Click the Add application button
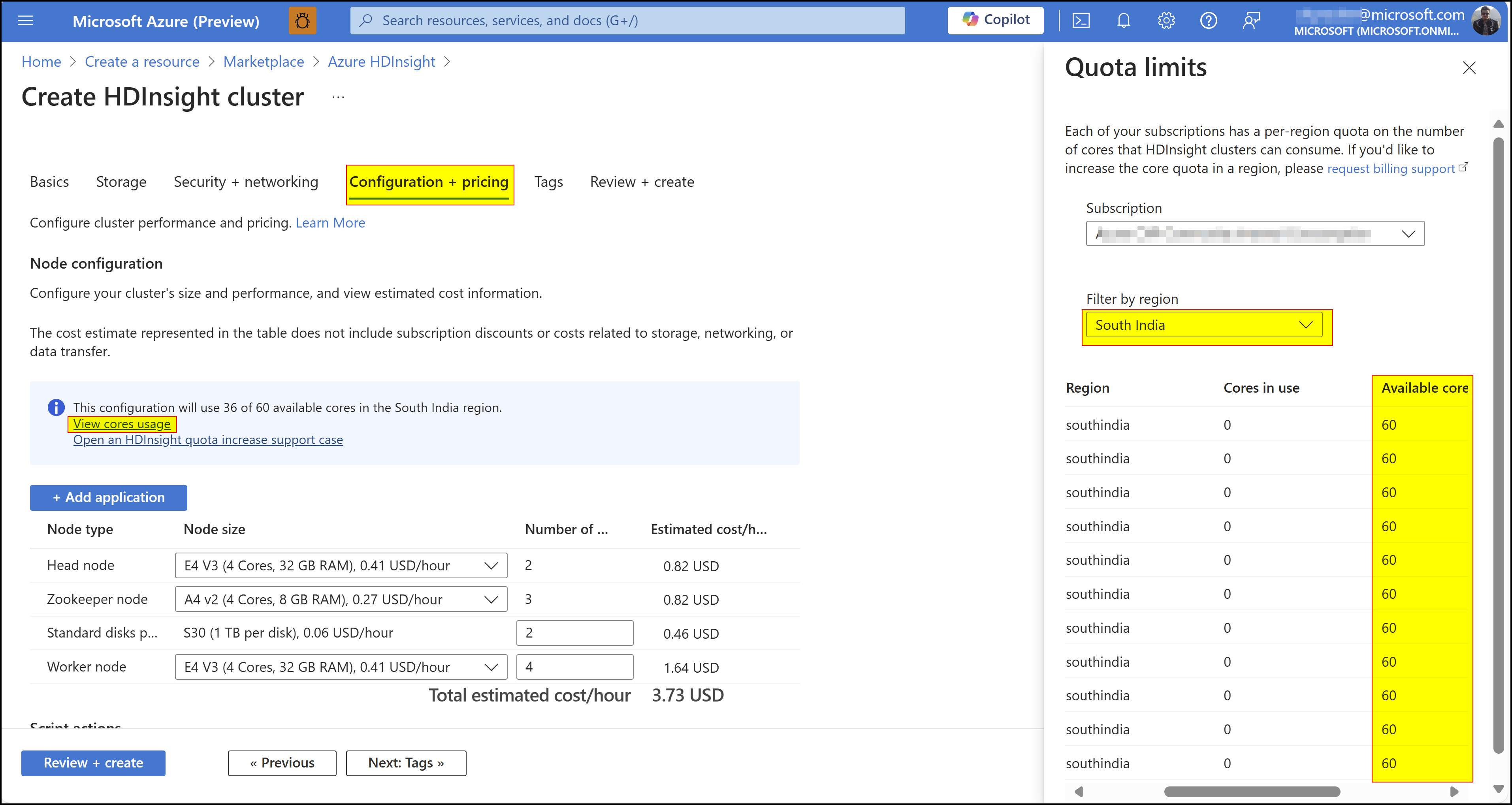 [x=108, y=497]
